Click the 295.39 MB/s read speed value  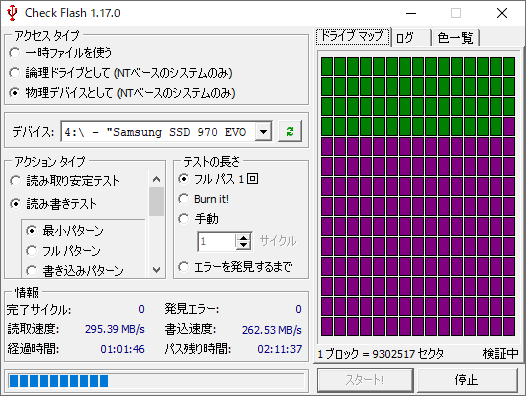(x=114, y=329)
